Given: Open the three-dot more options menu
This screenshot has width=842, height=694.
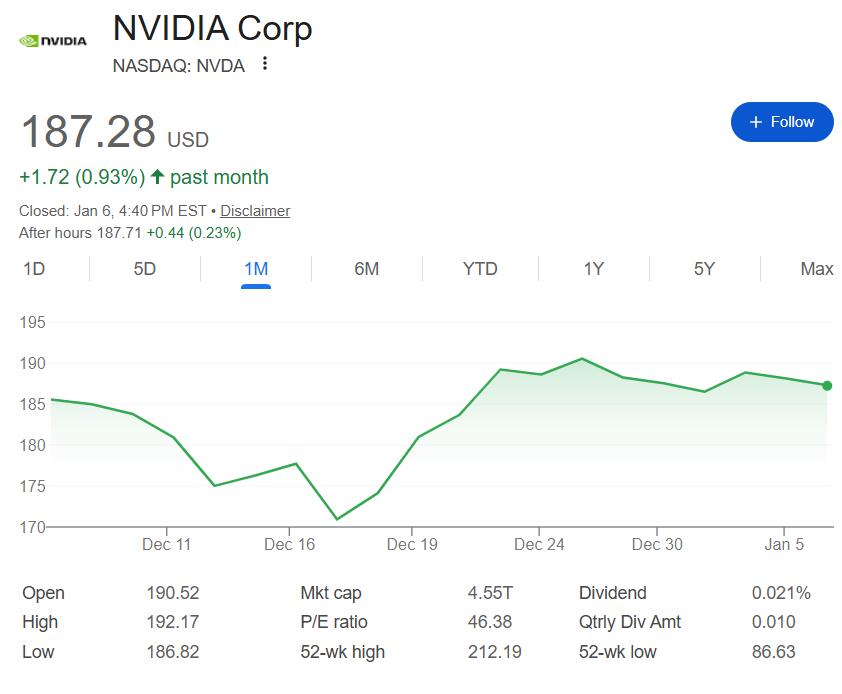Looking at the screenshot, I should [265, 64].
